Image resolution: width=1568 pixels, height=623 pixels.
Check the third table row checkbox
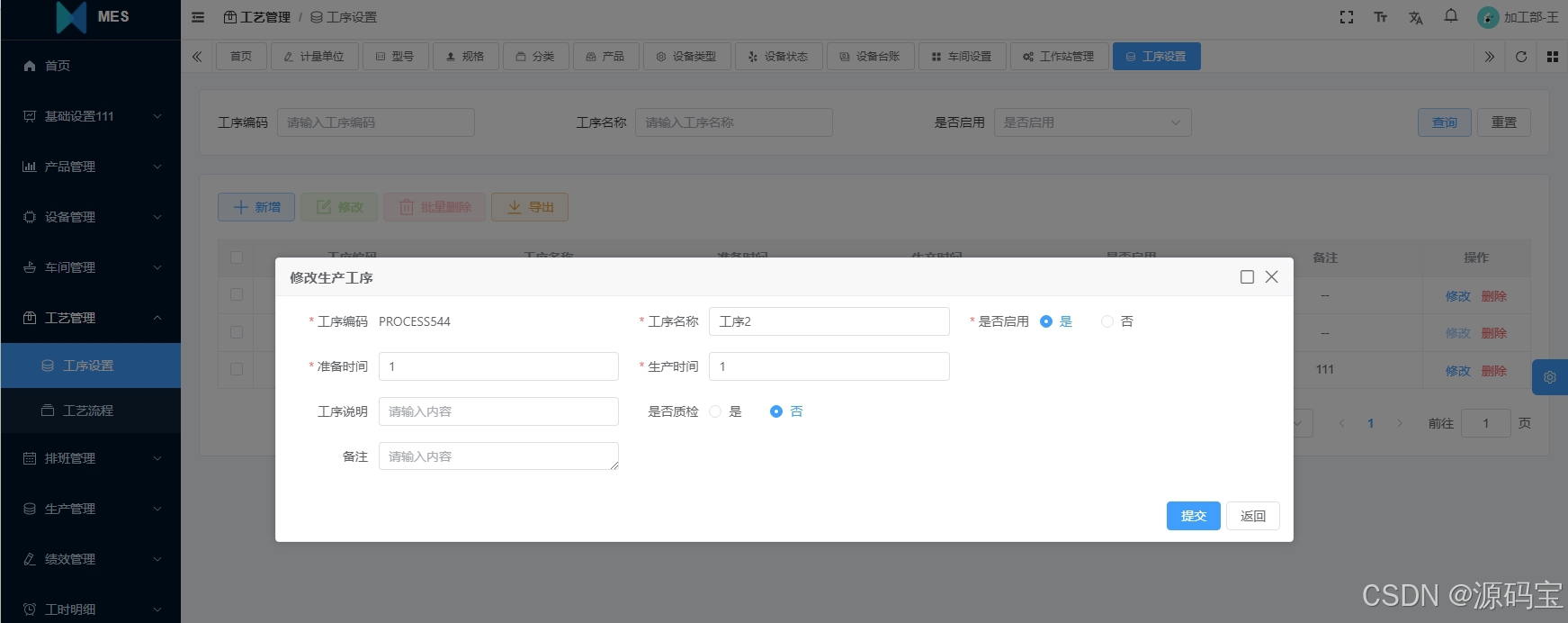237,369
